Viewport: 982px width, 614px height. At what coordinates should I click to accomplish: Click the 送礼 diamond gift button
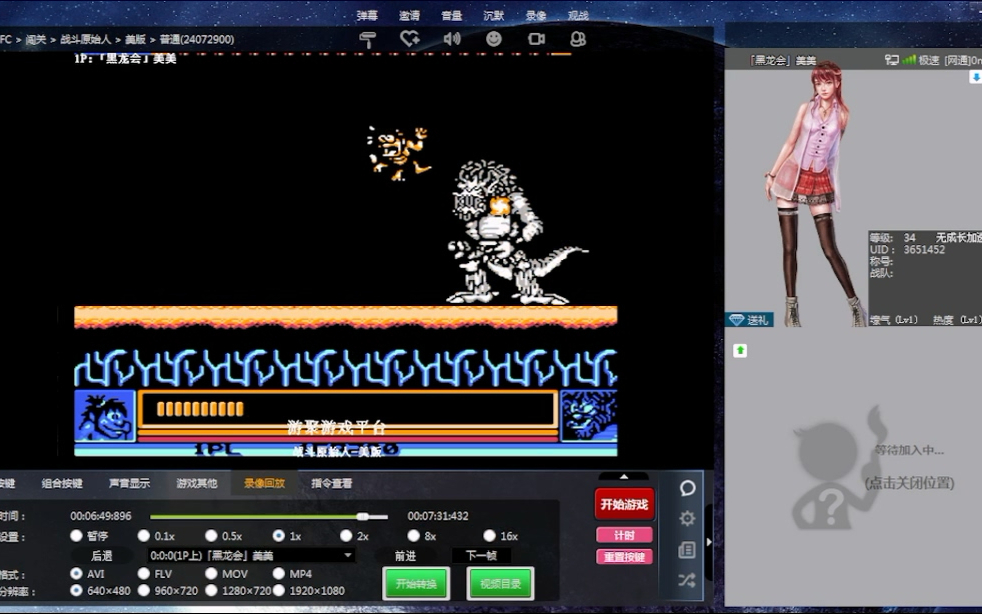[749, 320]
